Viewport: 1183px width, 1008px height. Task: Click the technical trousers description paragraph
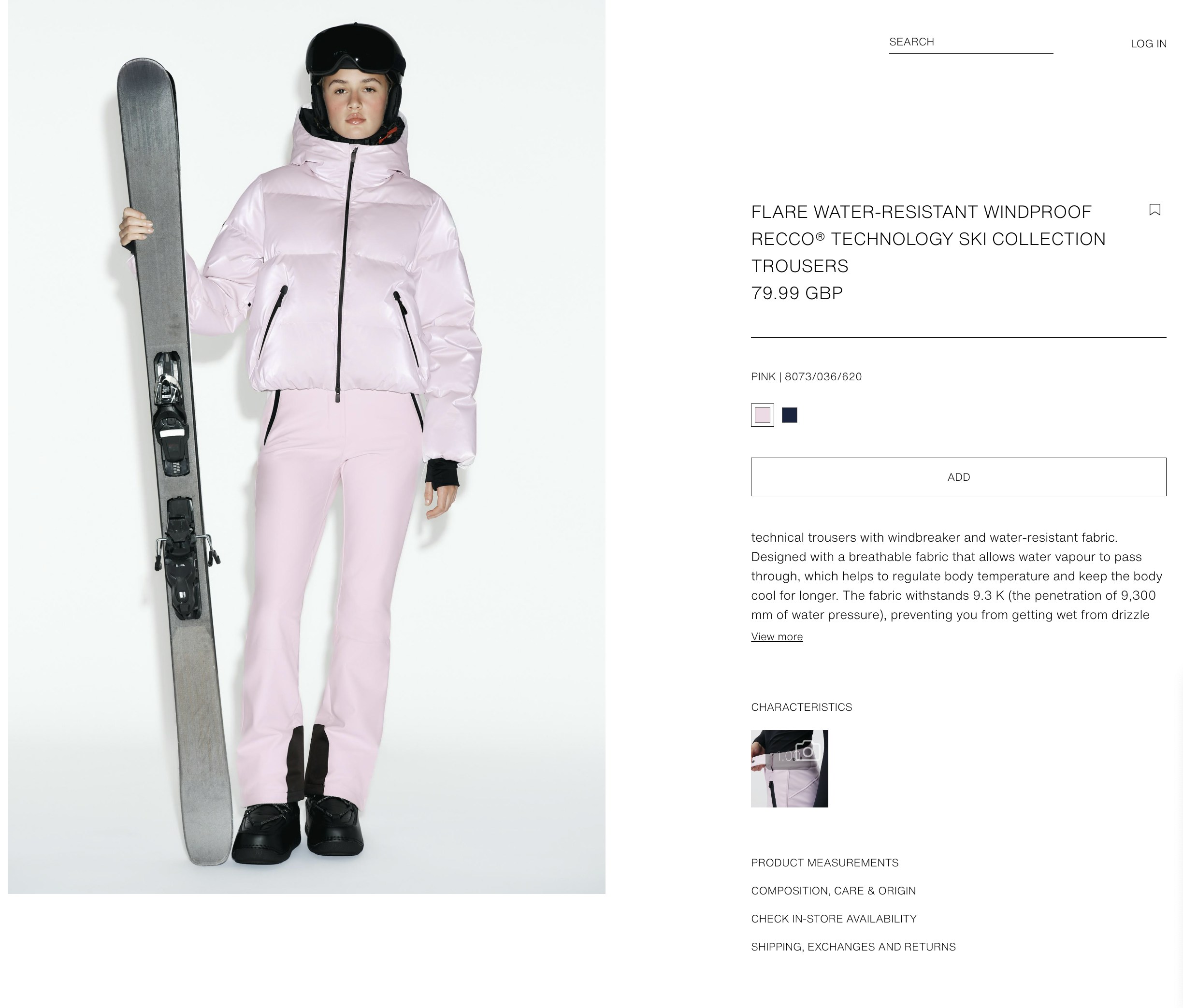click(956, 576)
